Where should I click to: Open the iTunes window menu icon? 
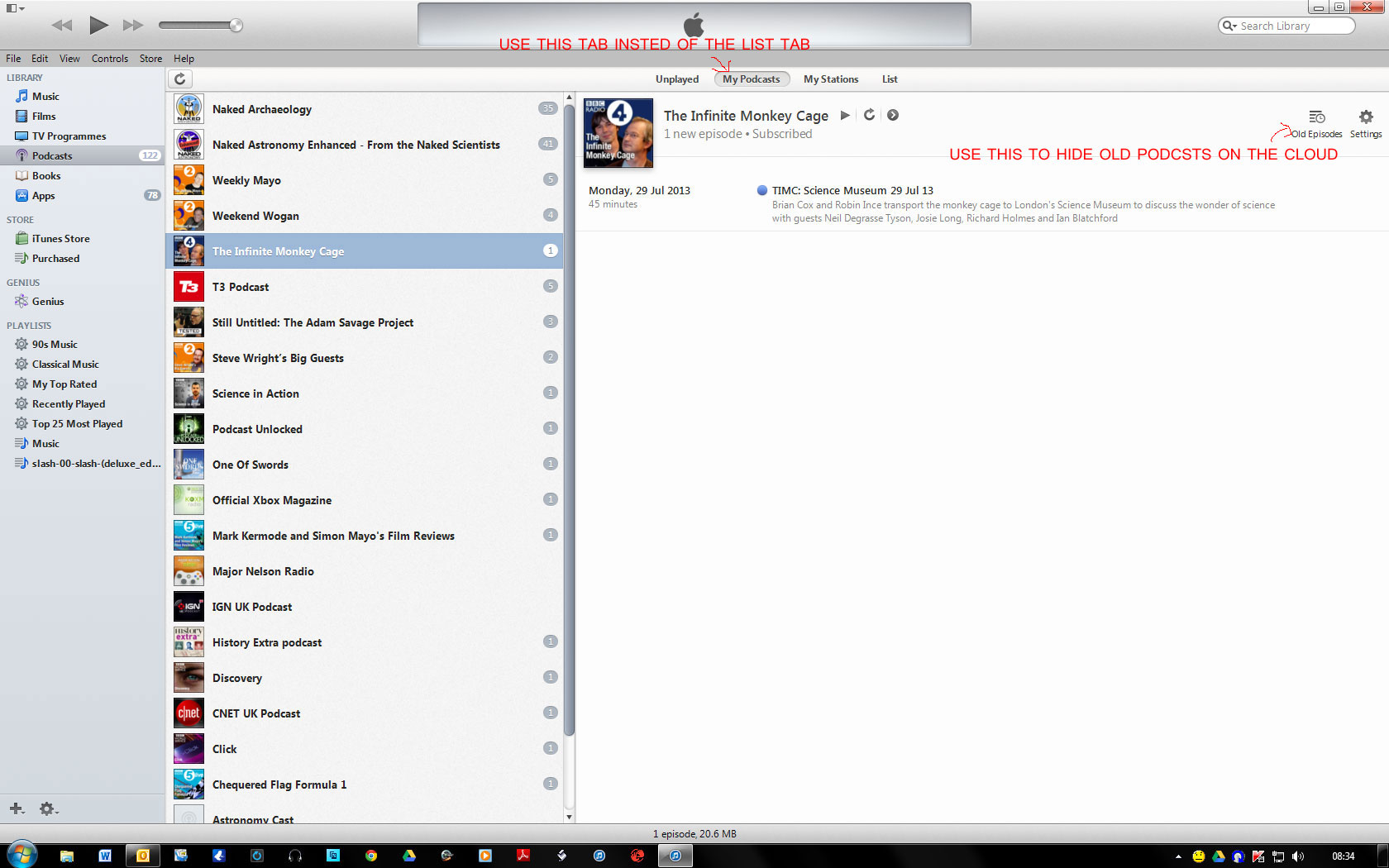click(15, 8)
